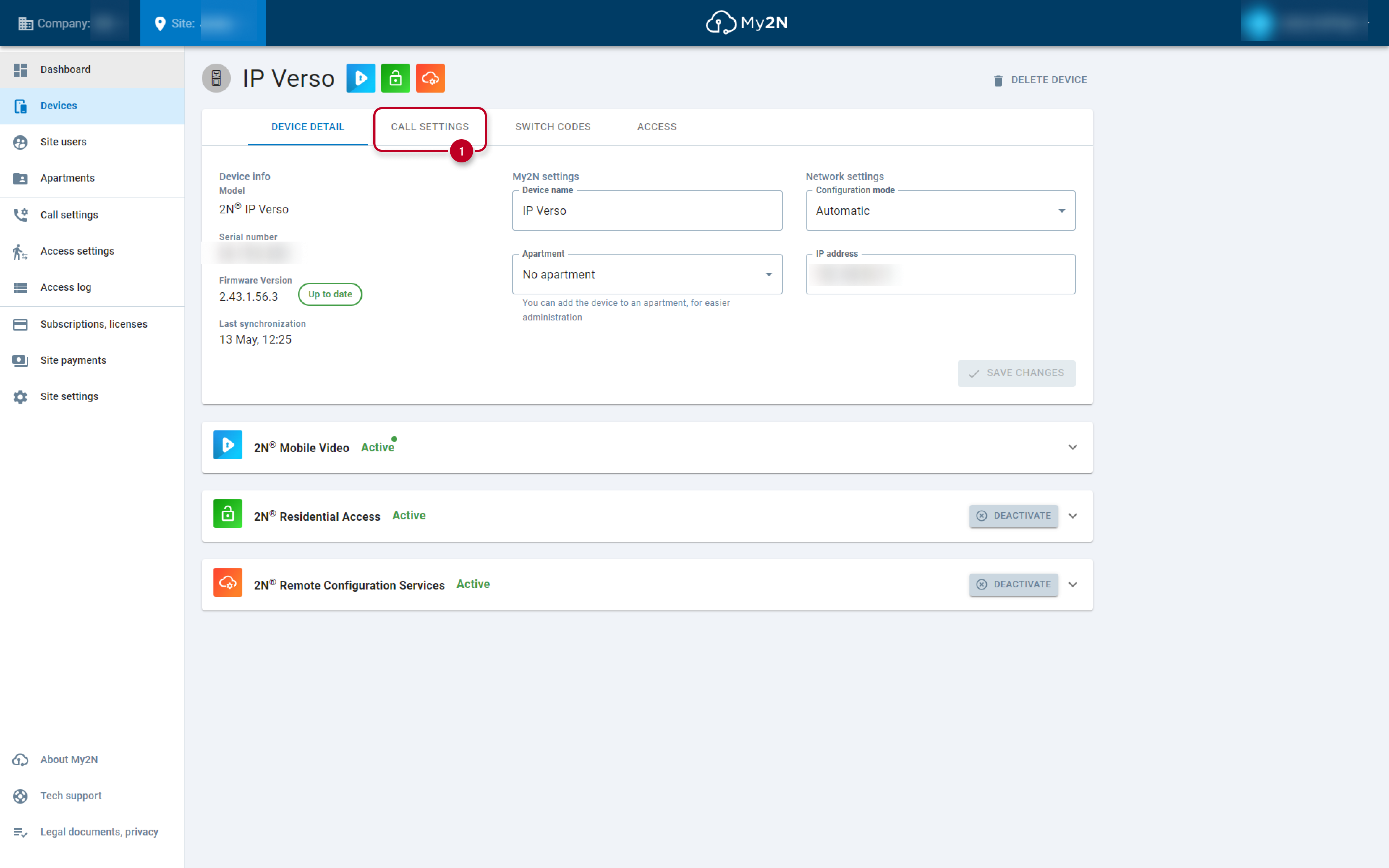Screen dimensions: 1389x868
Task: Click the Subscriptions, licenses card icon
Action: click(x=20, y=324)
